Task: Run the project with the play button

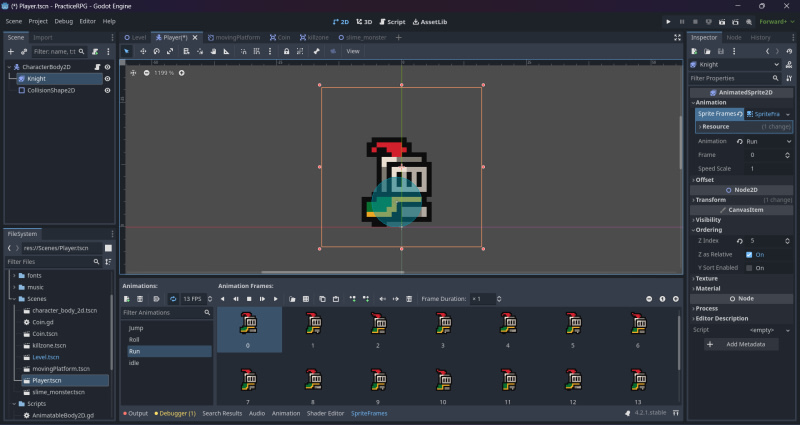Action: point(669,20)
